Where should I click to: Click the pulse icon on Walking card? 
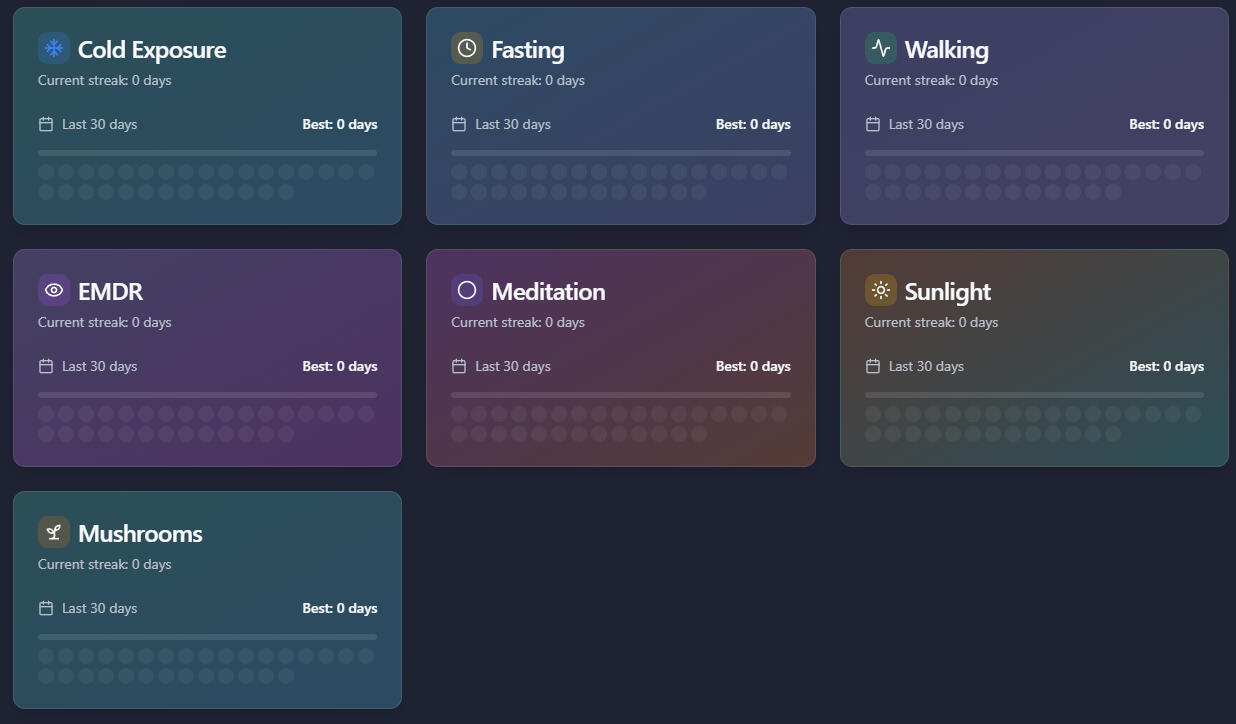coord(880,48)
